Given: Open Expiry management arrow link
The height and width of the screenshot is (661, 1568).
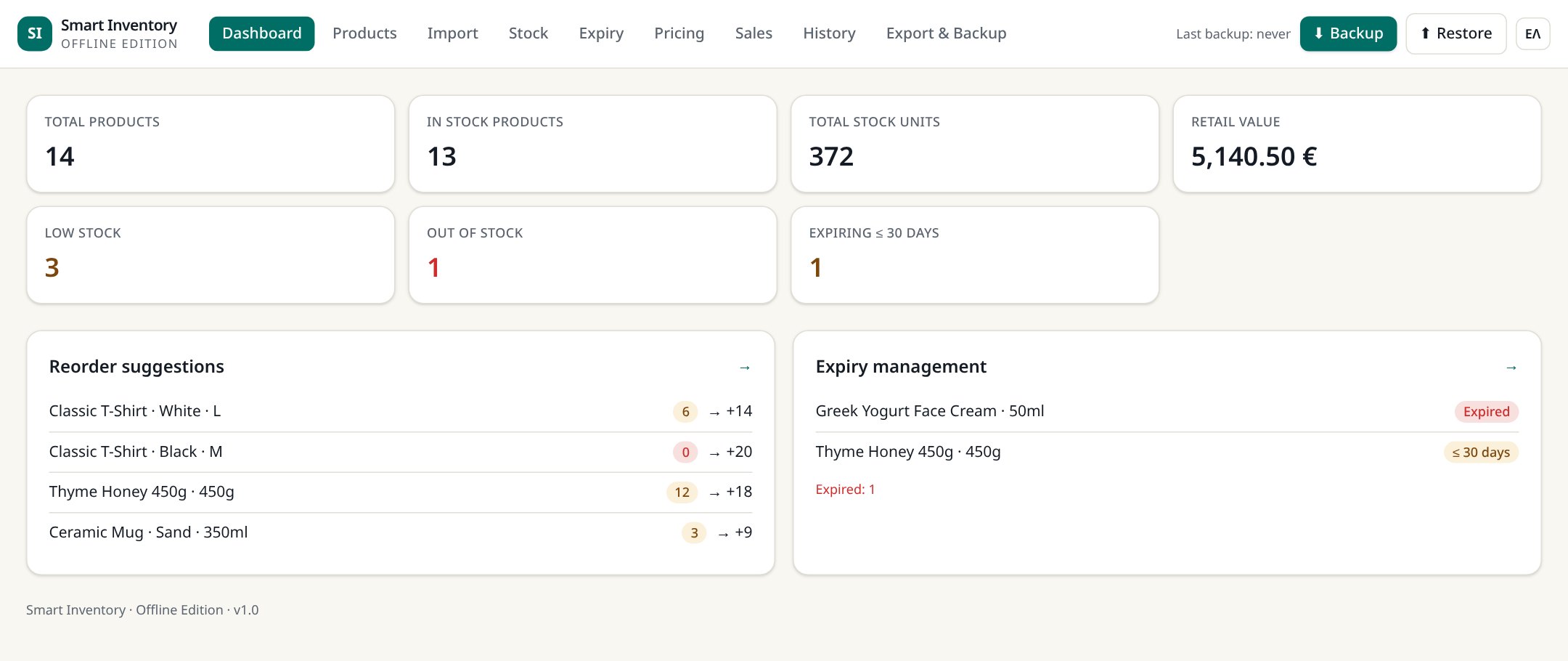Looking at the screenshot, I should (x=1511, y=368).
